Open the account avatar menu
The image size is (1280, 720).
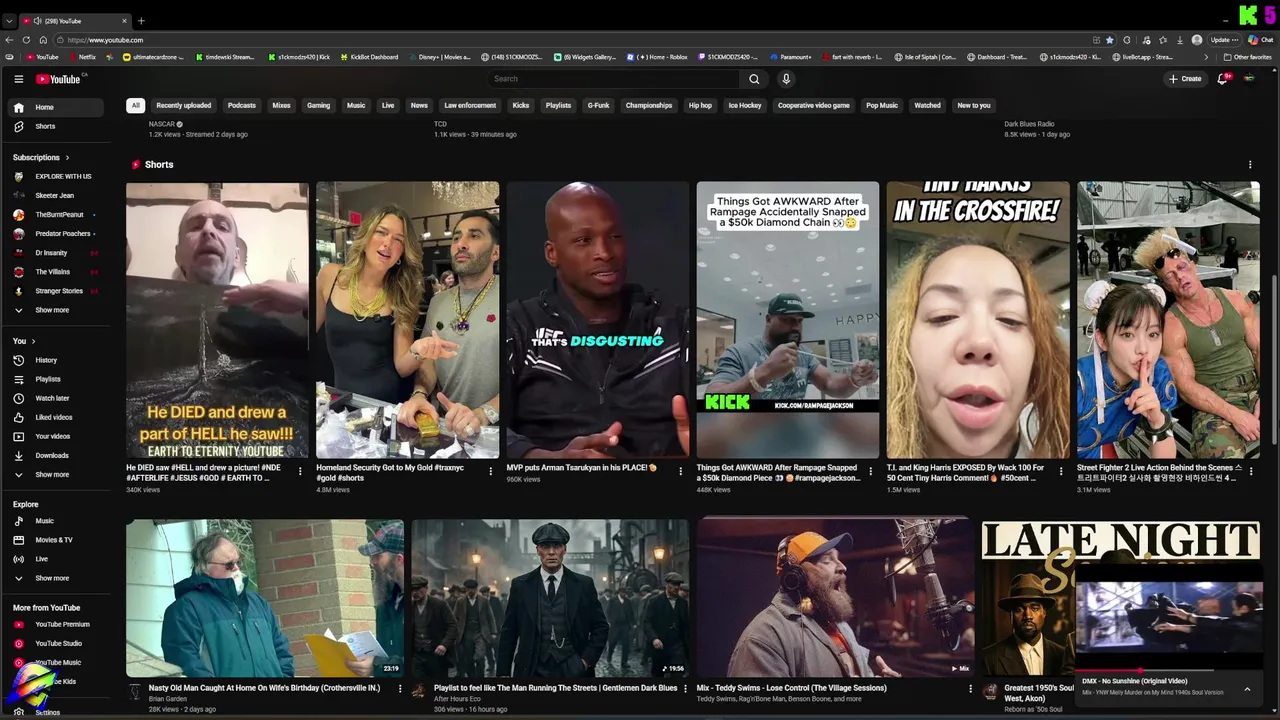(1248, 79)
